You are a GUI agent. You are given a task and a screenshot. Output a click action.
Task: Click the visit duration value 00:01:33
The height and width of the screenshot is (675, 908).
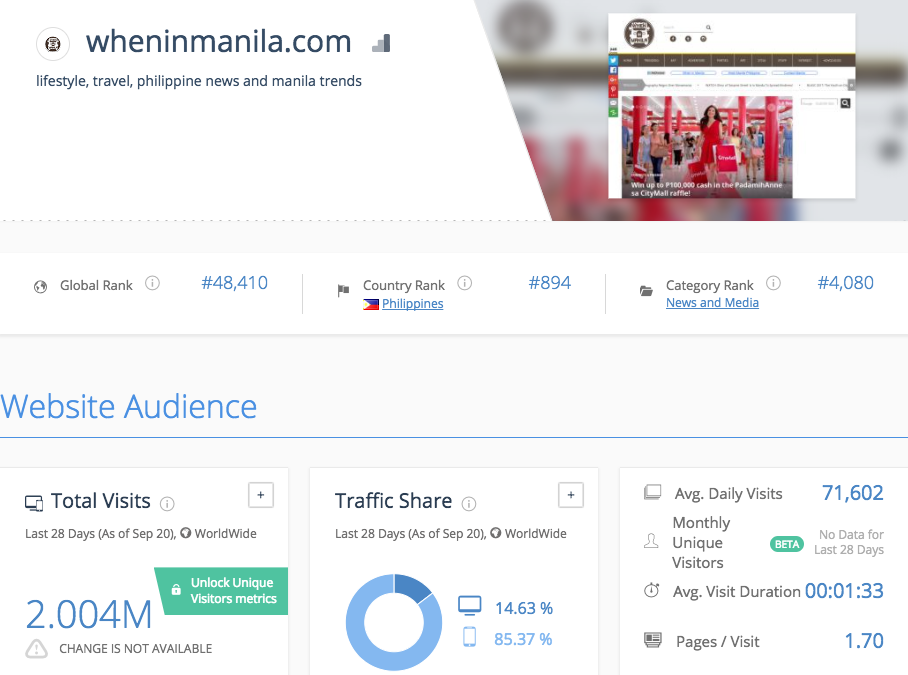click(844, 591)
